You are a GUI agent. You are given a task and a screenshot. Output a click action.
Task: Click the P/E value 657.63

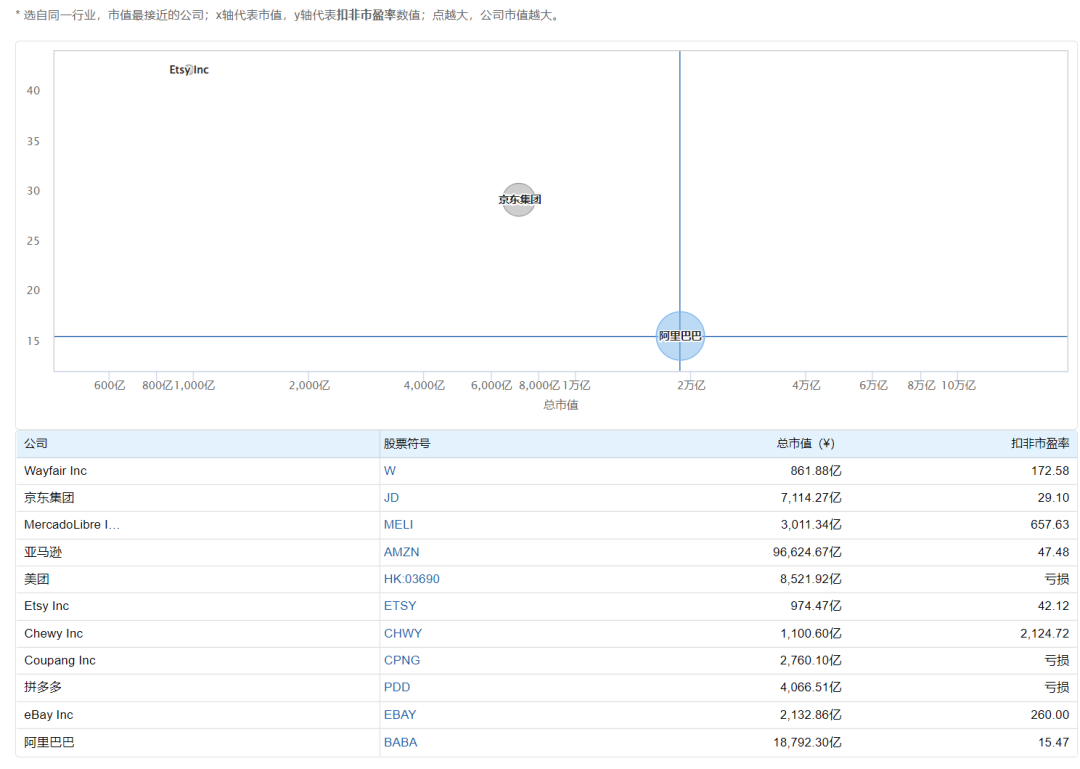[1050, 524]
